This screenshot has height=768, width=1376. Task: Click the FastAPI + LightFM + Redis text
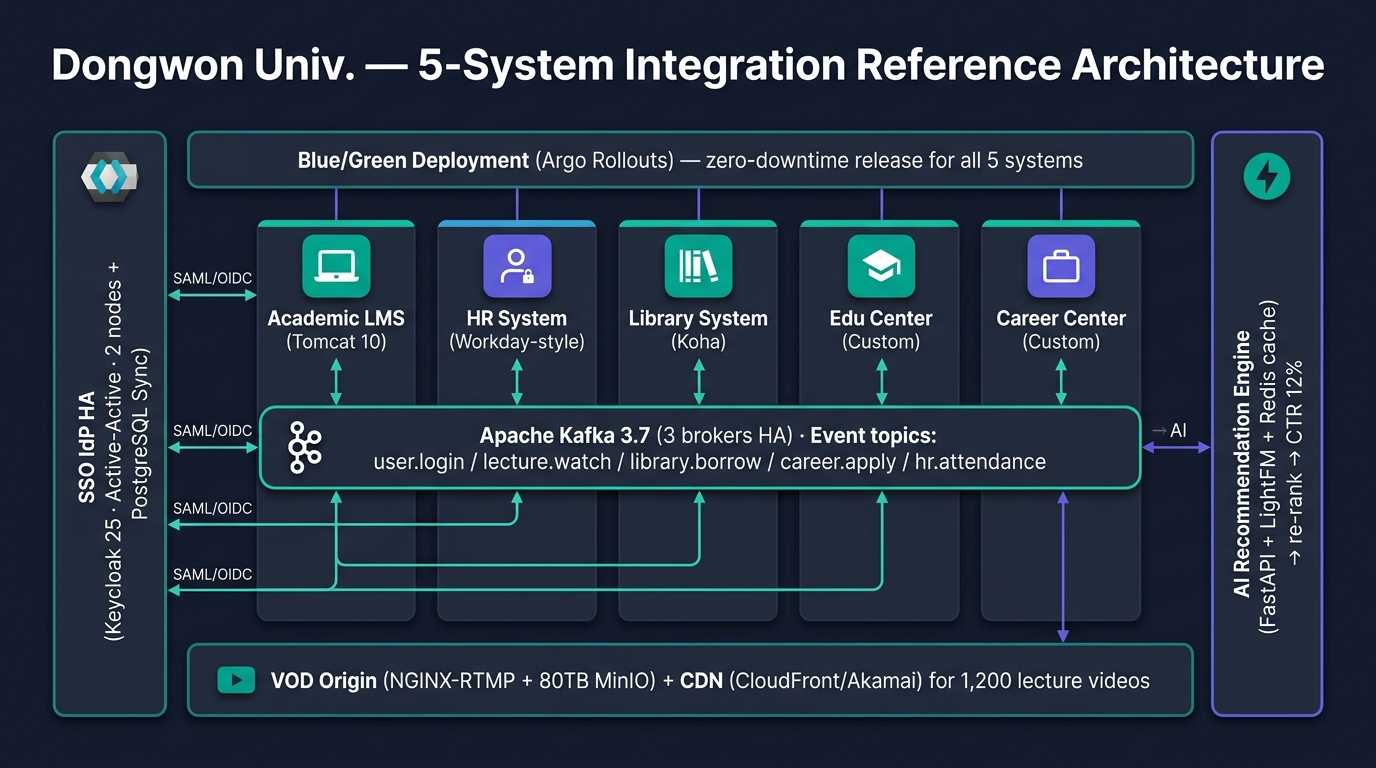(x=1268, y=466)
